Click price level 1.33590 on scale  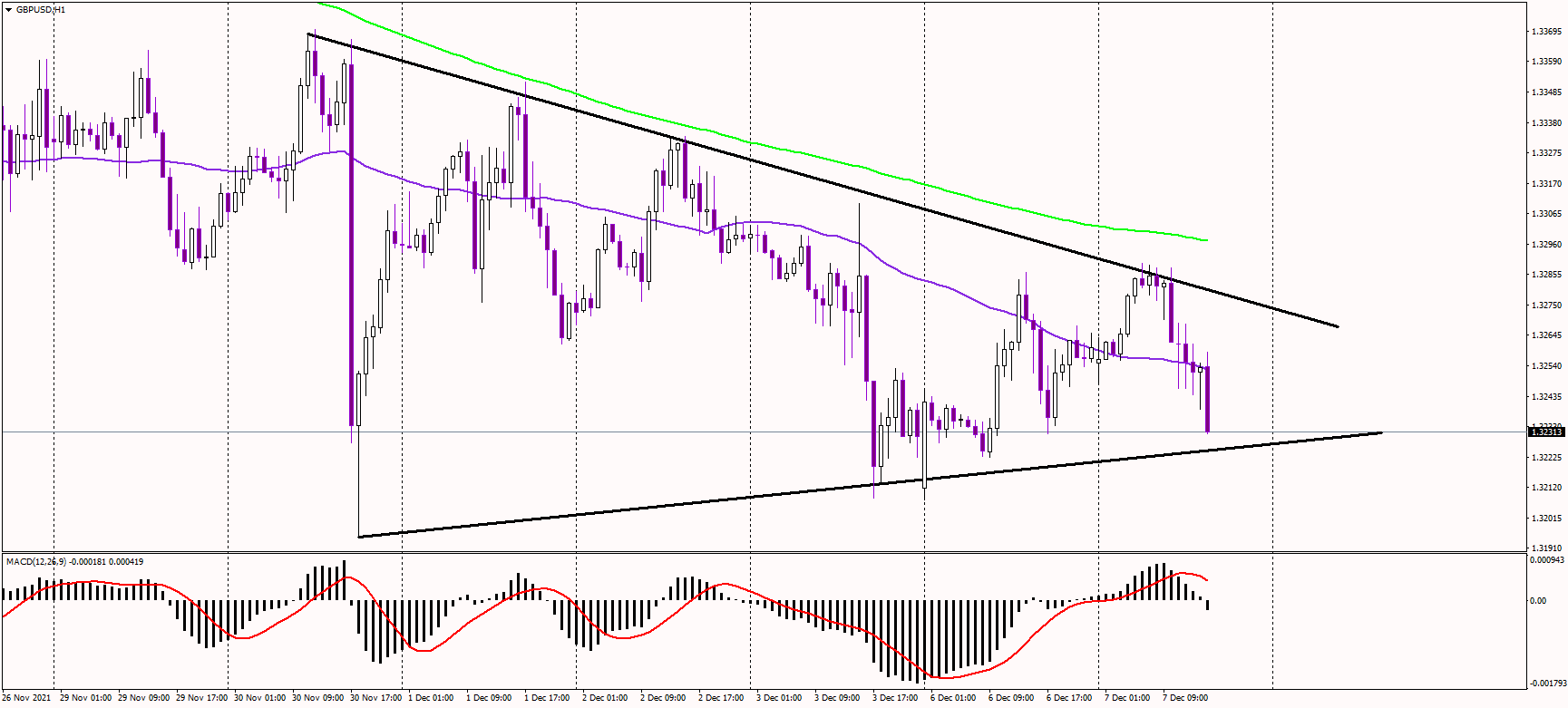tap(1546, 62)
